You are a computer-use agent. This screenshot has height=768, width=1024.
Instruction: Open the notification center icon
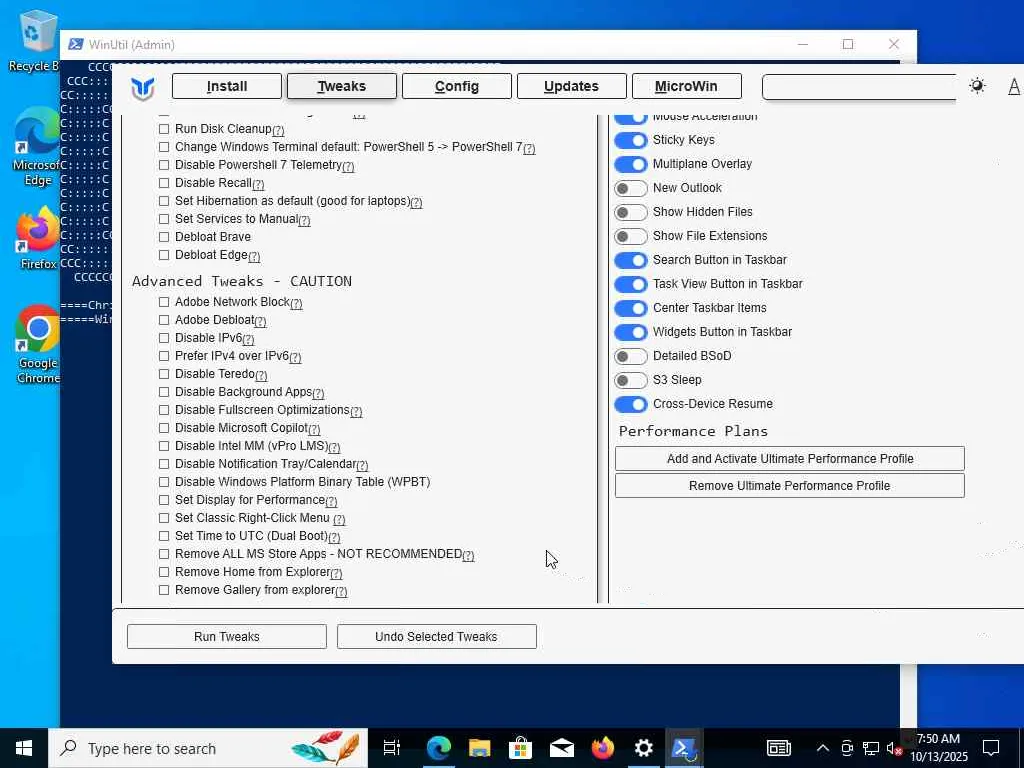tap(991, 748)
